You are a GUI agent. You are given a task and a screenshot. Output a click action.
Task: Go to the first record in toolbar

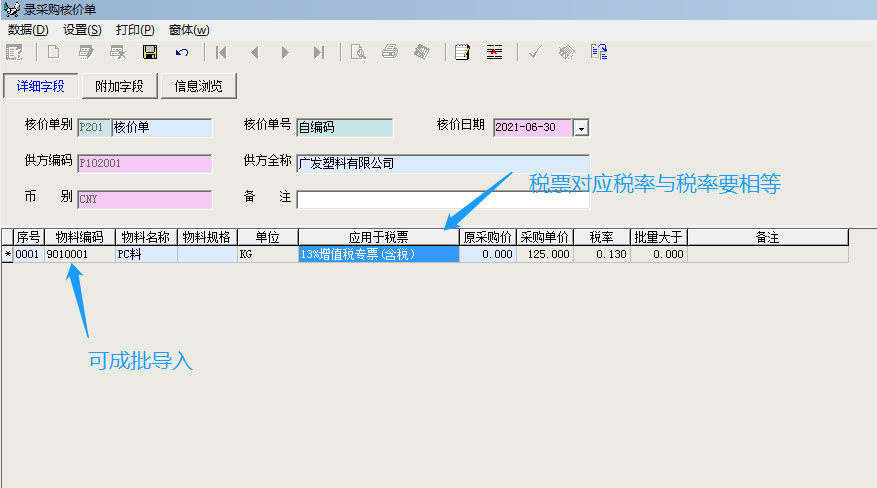(221, 52)
